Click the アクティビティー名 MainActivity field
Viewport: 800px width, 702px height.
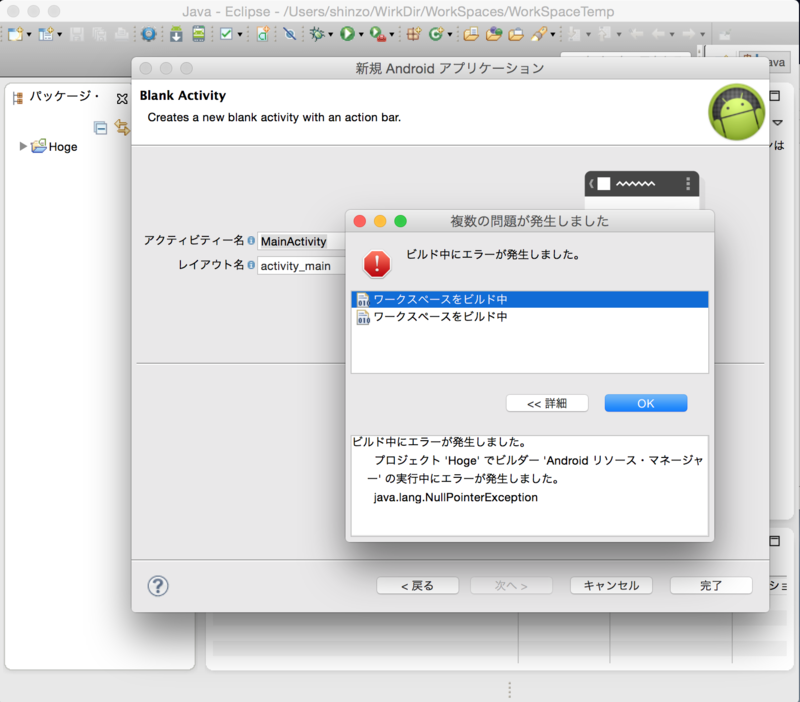coord(302,241)
